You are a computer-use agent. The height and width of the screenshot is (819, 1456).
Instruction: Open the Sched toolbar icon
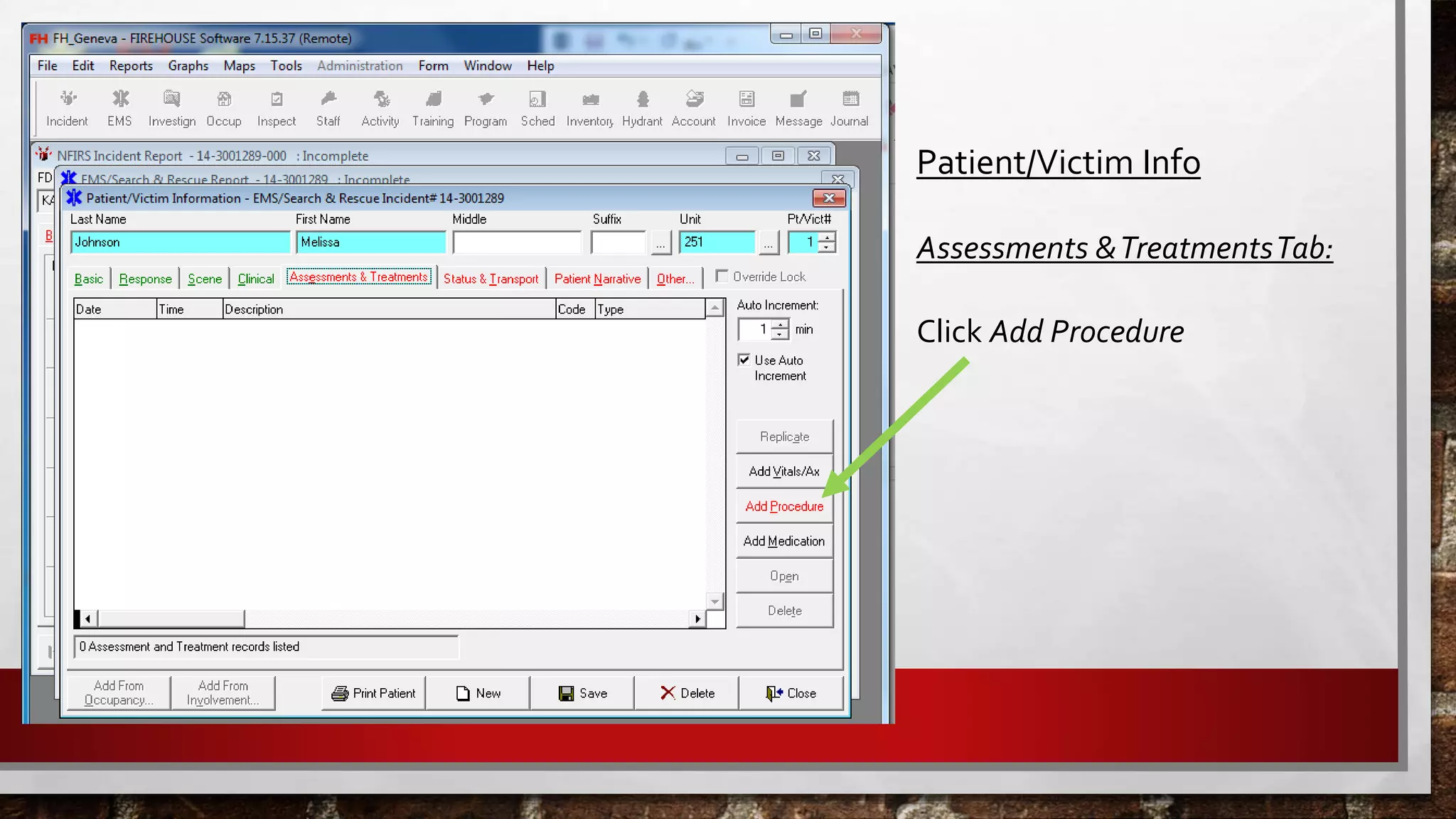537,108
